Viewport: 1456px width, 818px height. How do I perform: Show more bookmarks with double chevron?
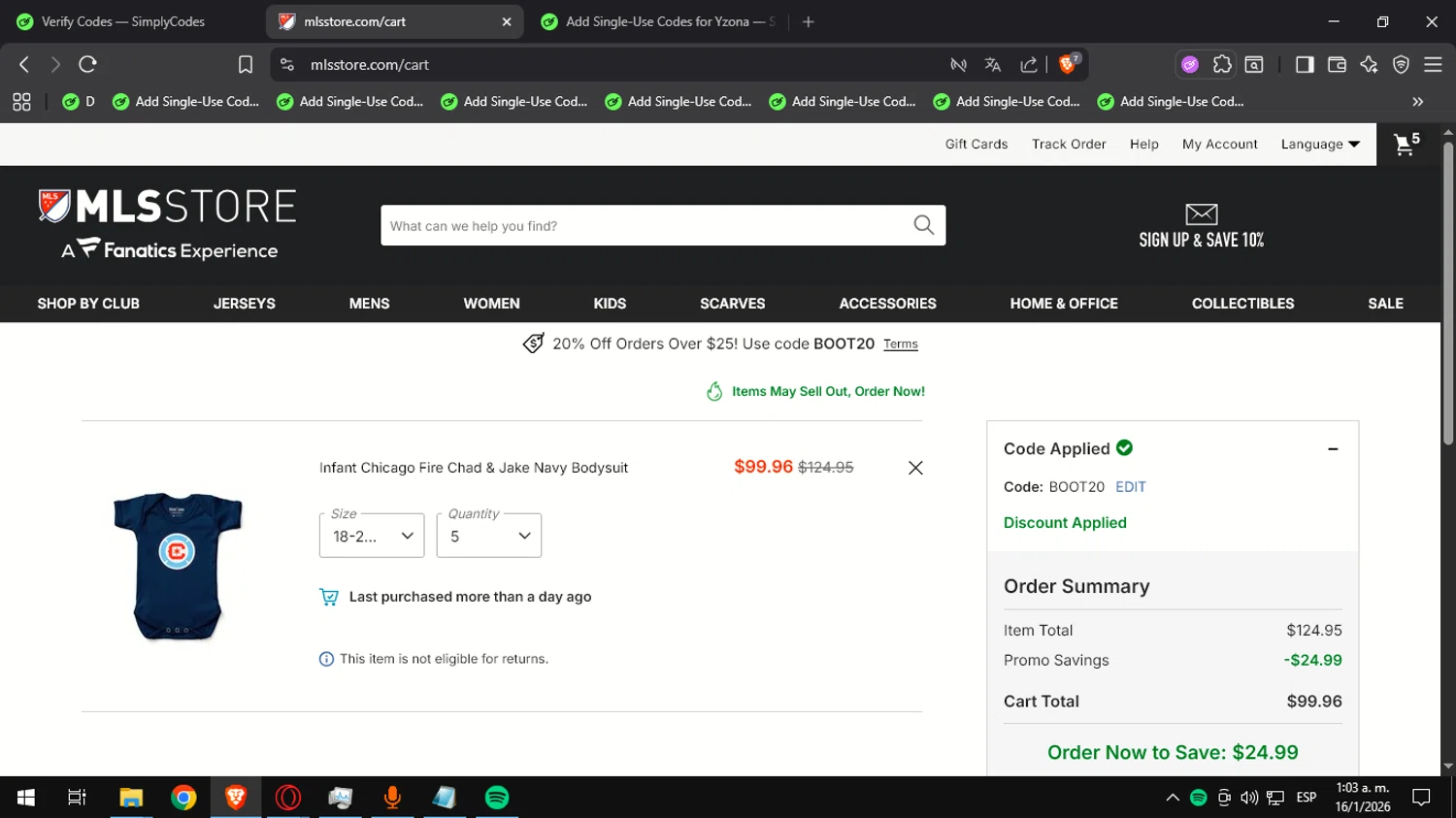pyautogui.click(x=1418, y=101)
